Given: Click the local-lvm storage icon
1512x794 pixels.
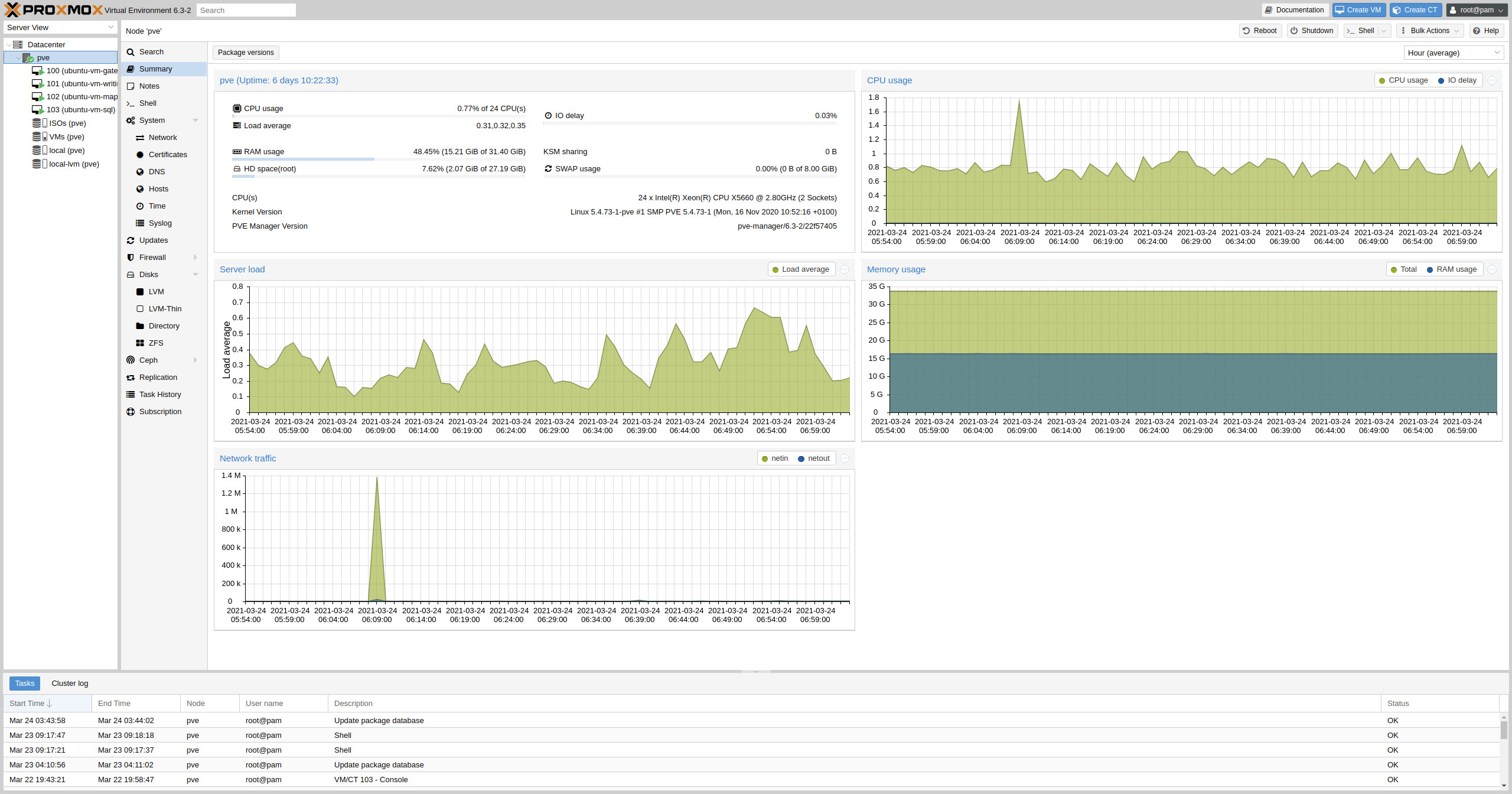Looking at the screenshot, I should 40,164.
